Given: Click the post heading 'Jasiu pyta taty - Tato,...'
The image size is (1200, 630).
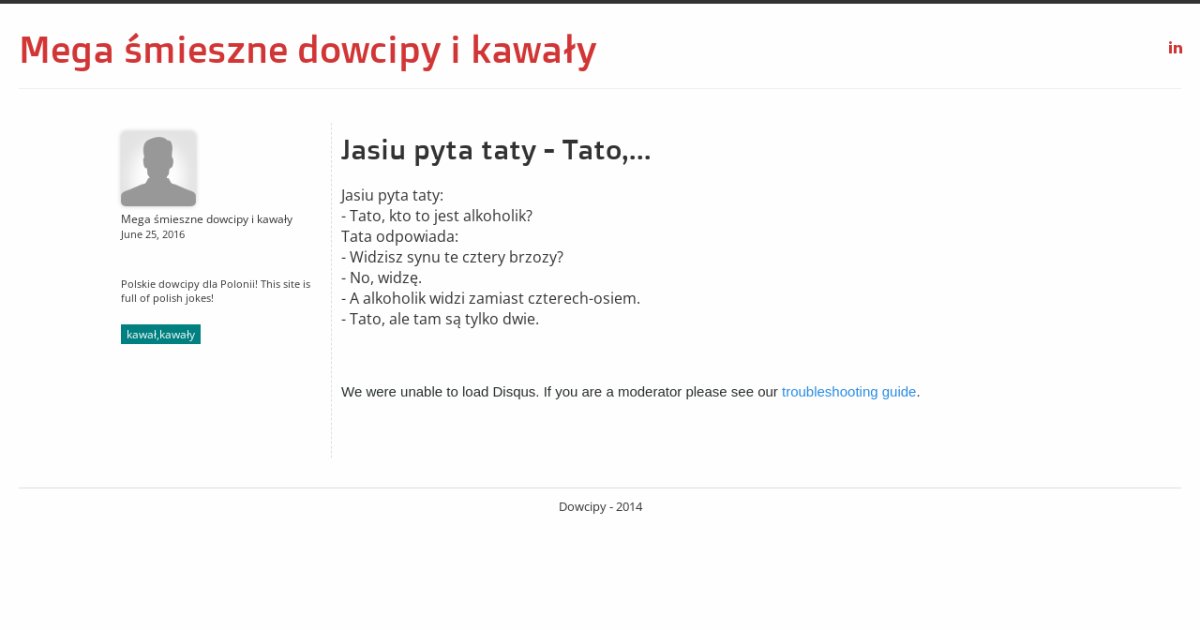Looking at the screenshot, I should pyautogui.click(x=495, y=150).
